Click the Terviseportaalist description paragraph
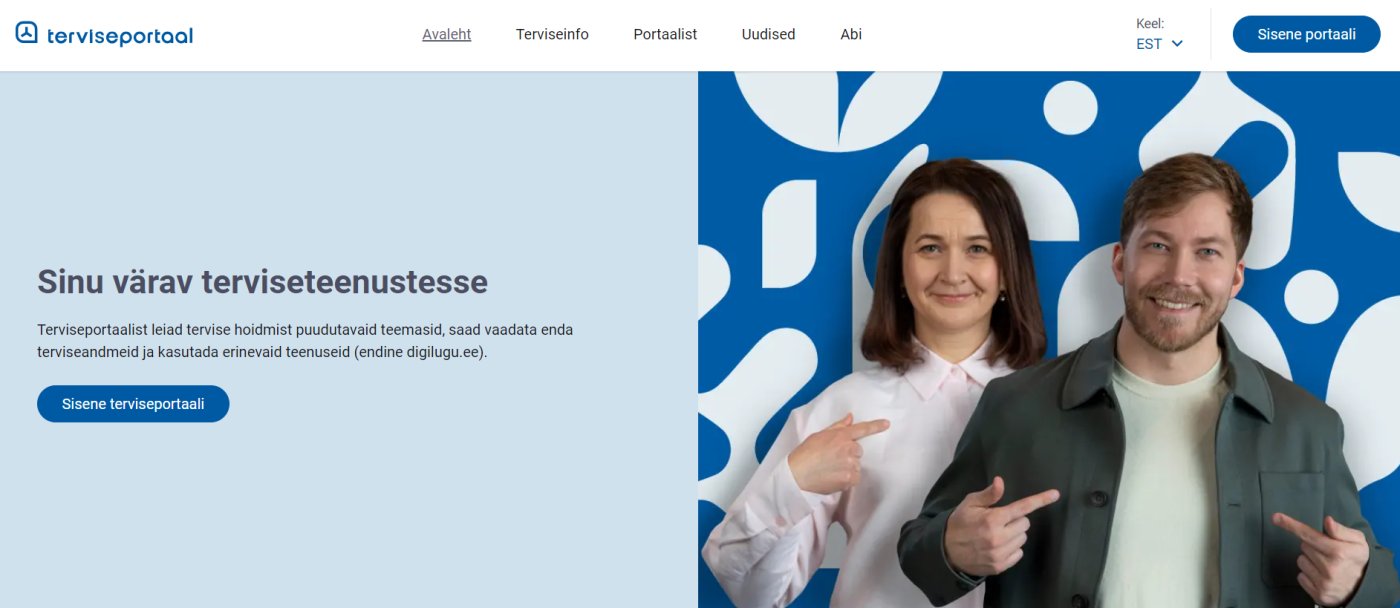 (305, 341)
